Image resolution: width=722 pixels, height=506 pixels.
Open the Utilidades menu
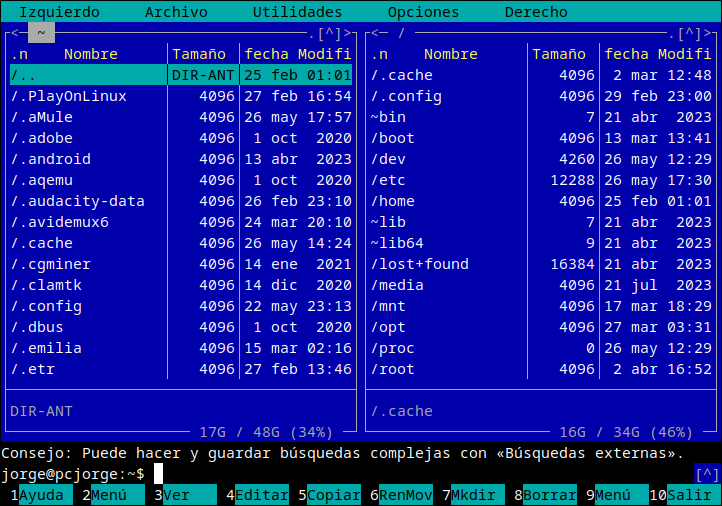[x=297, y=12]
